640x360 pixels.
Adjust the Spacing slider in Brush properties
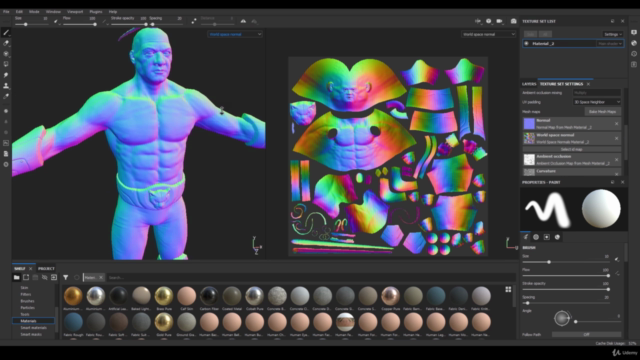point(566,303)
